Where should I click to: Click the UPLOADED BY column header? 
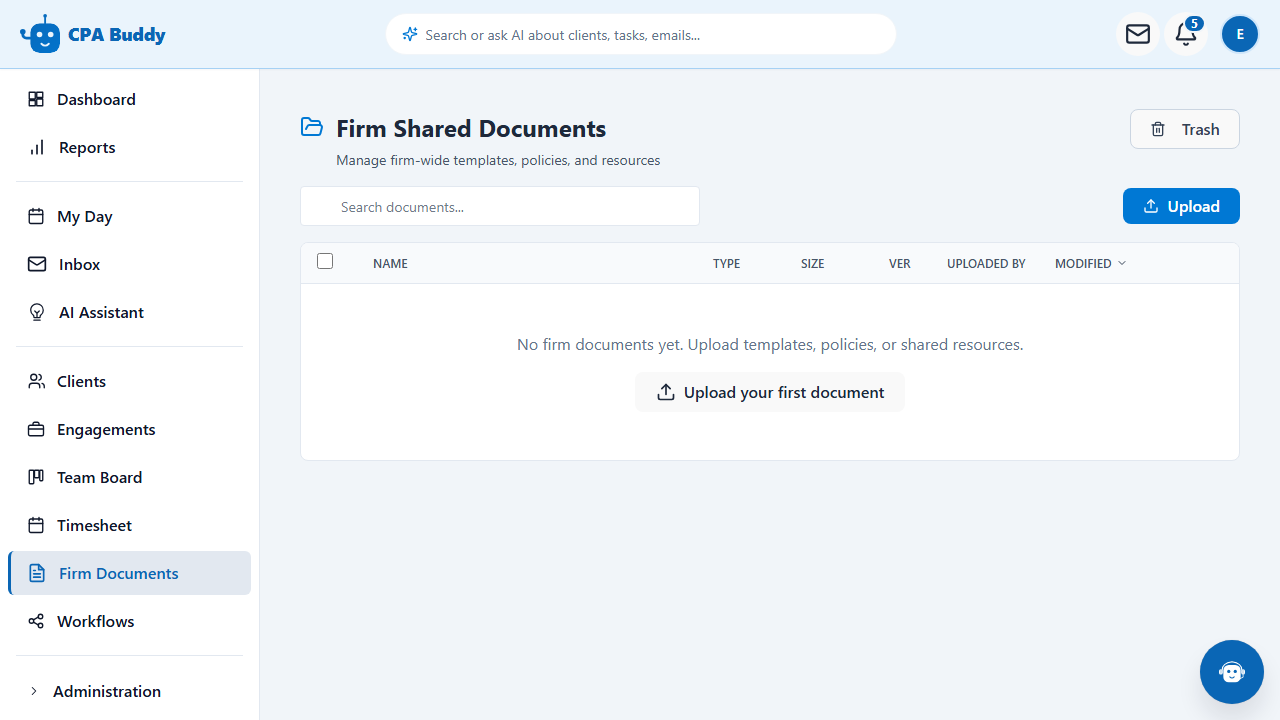(x=986, y=263)
